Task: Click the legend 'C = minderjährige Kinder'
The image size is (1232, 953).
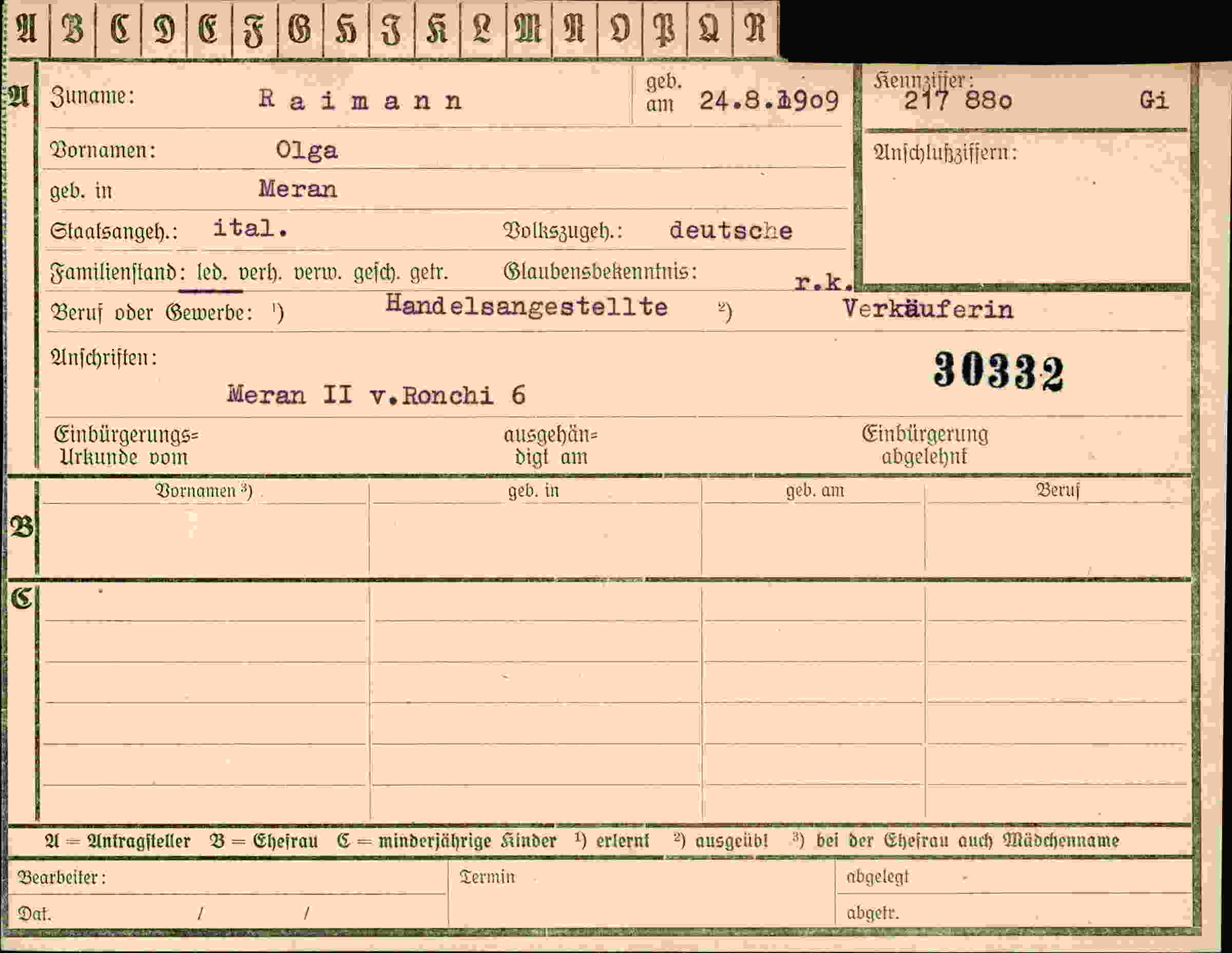Action: (447, 841)
